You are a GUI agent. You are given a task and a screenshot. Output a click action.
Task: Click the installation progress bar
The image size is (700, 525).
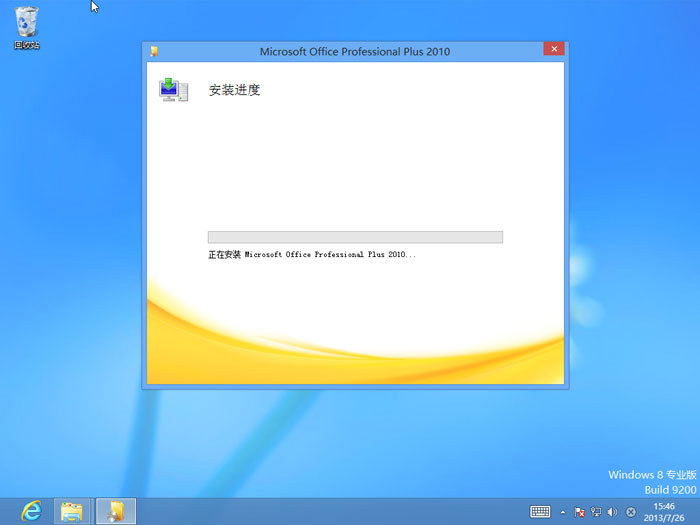coord(355,237)
